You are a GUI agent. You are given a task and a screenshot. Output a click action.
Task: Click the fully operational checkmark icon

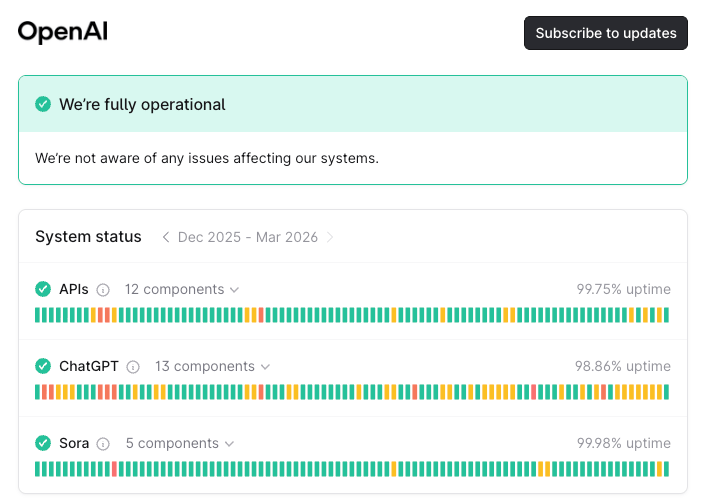pos(43,104)
